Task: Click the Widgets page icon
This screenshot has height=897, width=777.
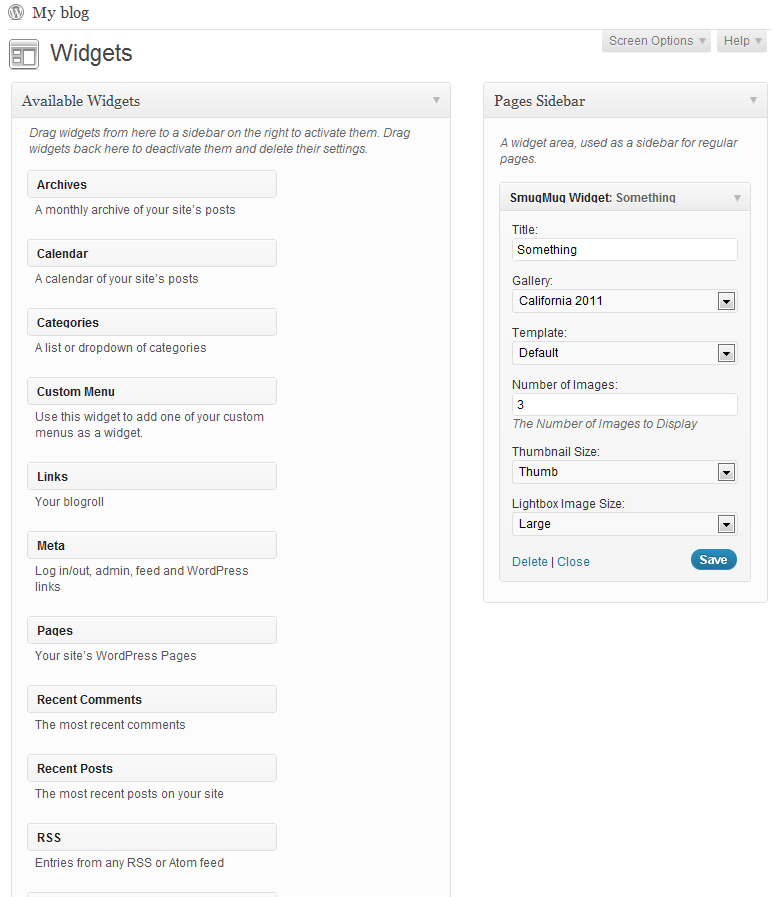Action: click(24, 54)
